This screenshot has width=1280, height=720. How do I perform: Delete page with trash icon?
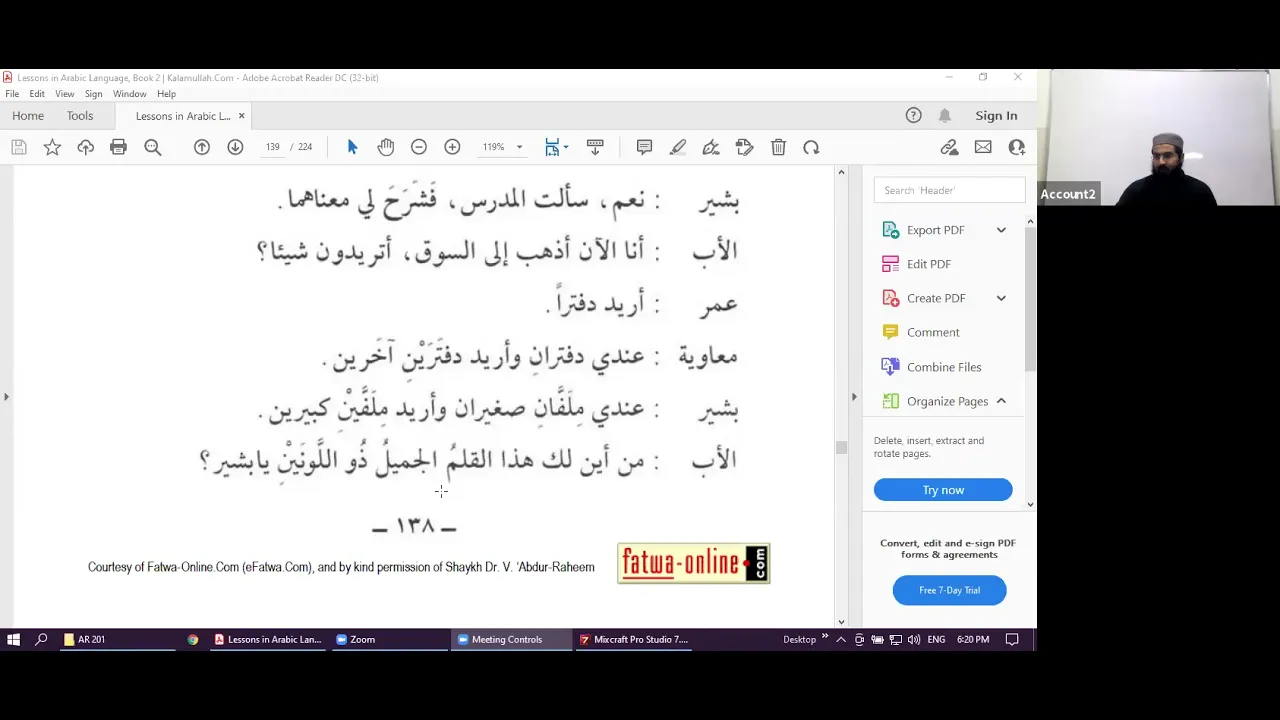click(x=778, y=147)
